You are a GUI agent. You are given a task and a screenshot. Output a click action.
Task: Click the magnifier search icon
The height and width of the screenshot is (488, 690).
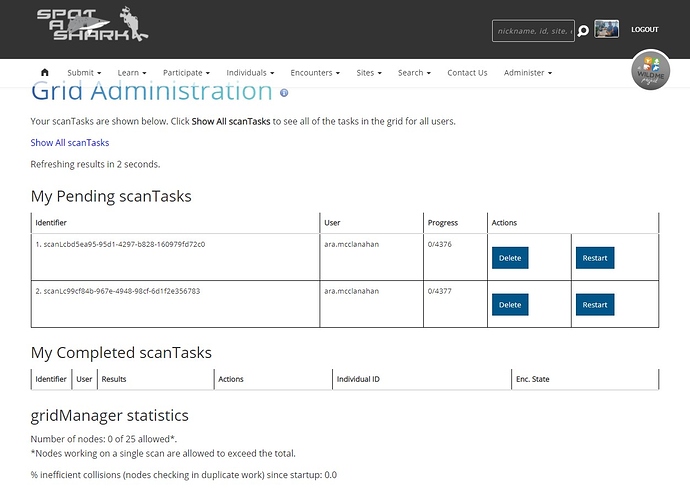click(583, 31)
